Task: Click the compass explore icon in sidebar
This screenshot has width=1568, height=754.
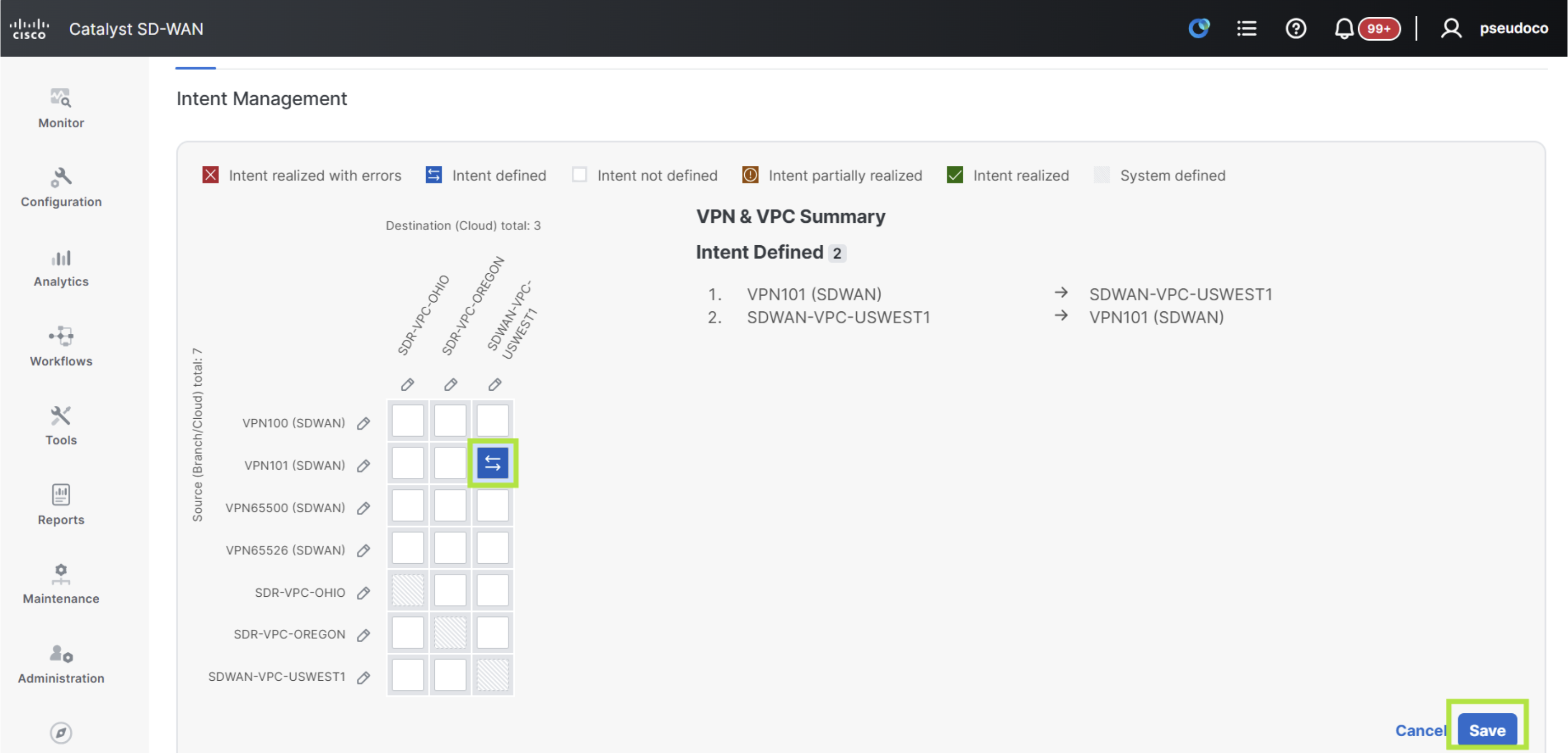Action: point(61,733)
